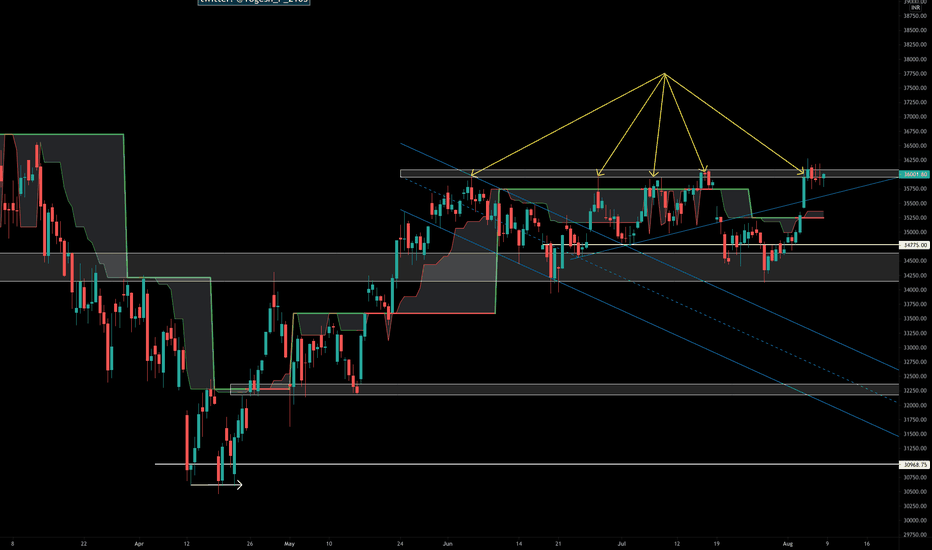Viewport: 932px width, 550px height.
Task: Click the 31500.00 price axis value
Action: (x=915, y=434)
